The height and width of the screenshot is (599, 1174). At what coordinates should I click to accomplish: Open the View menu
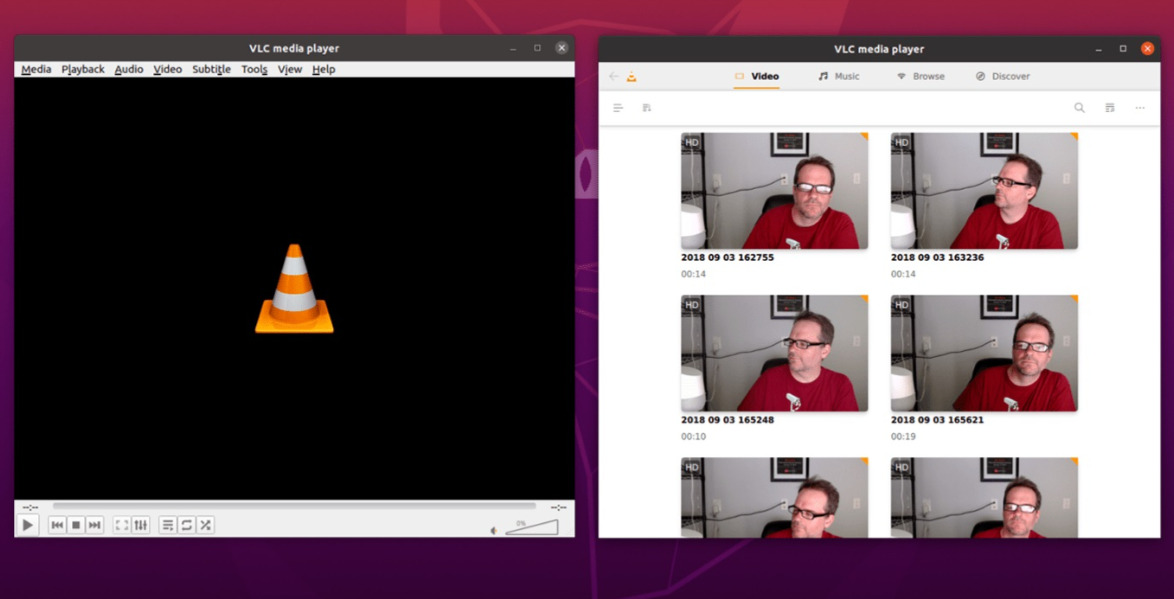290,69
